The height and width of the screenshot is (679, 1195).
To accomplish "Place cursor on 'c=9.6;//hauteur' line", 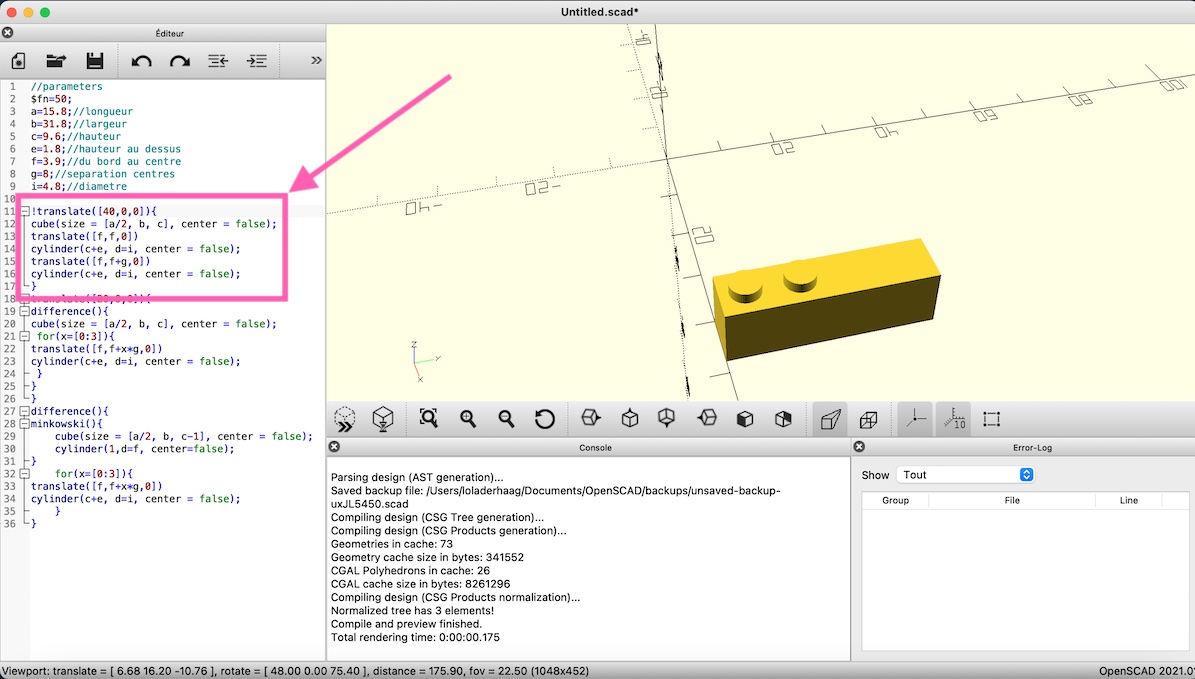I will tap(75, 136).
